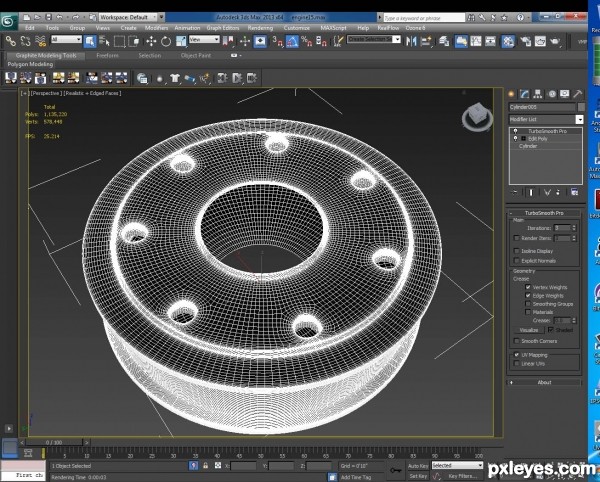Open the Rendering menu
This screenshot has width=600, height=482.
tap(260, 28)
